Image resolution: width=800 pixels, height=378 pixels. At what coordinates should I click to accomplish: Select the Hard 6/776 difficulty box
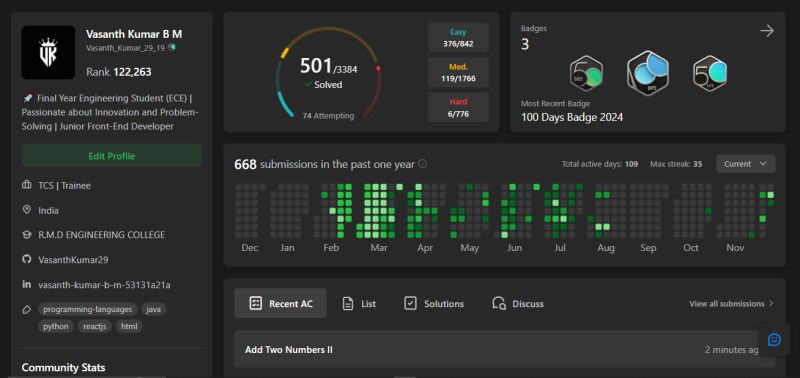458,107
